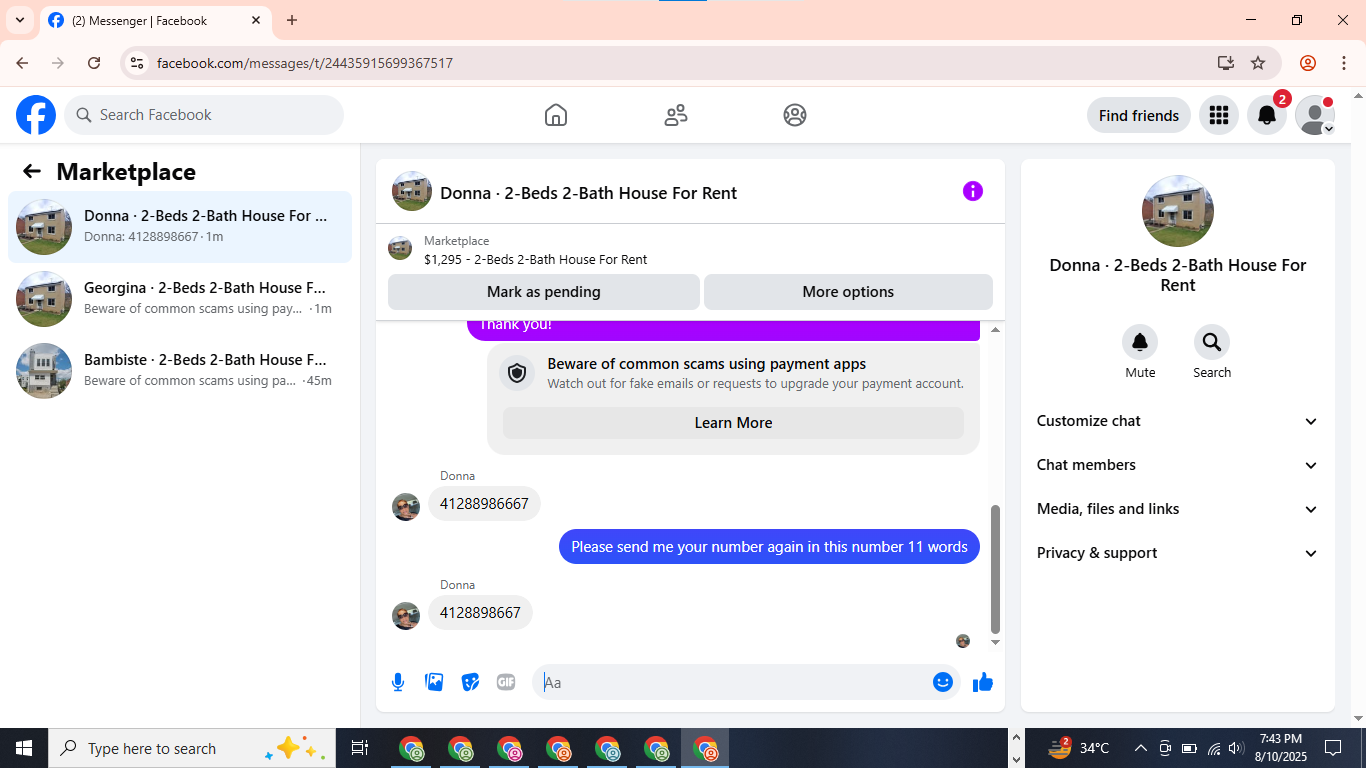1366x768 pixels.
Task: Open the taskbar clock 7:43 PM
Action: click(x=1280, y=748)
